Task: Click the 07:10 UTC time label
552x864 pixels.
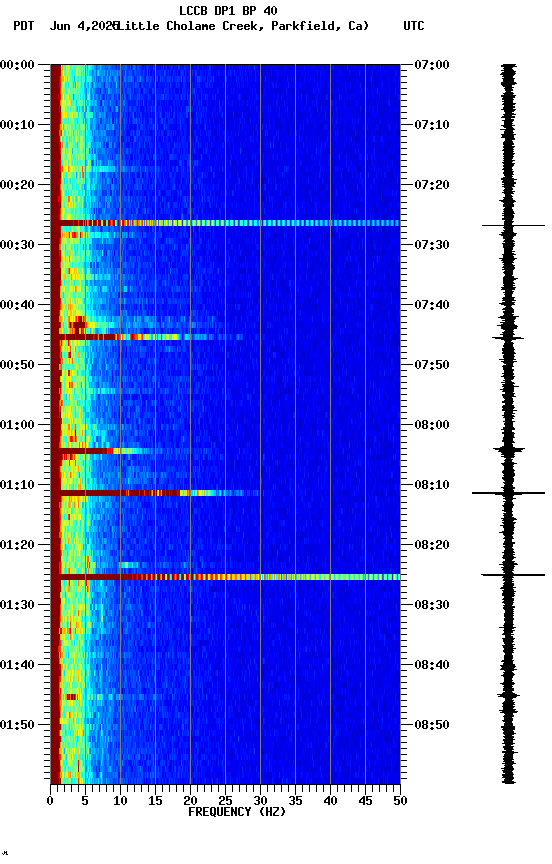Action: coord(431,125)
